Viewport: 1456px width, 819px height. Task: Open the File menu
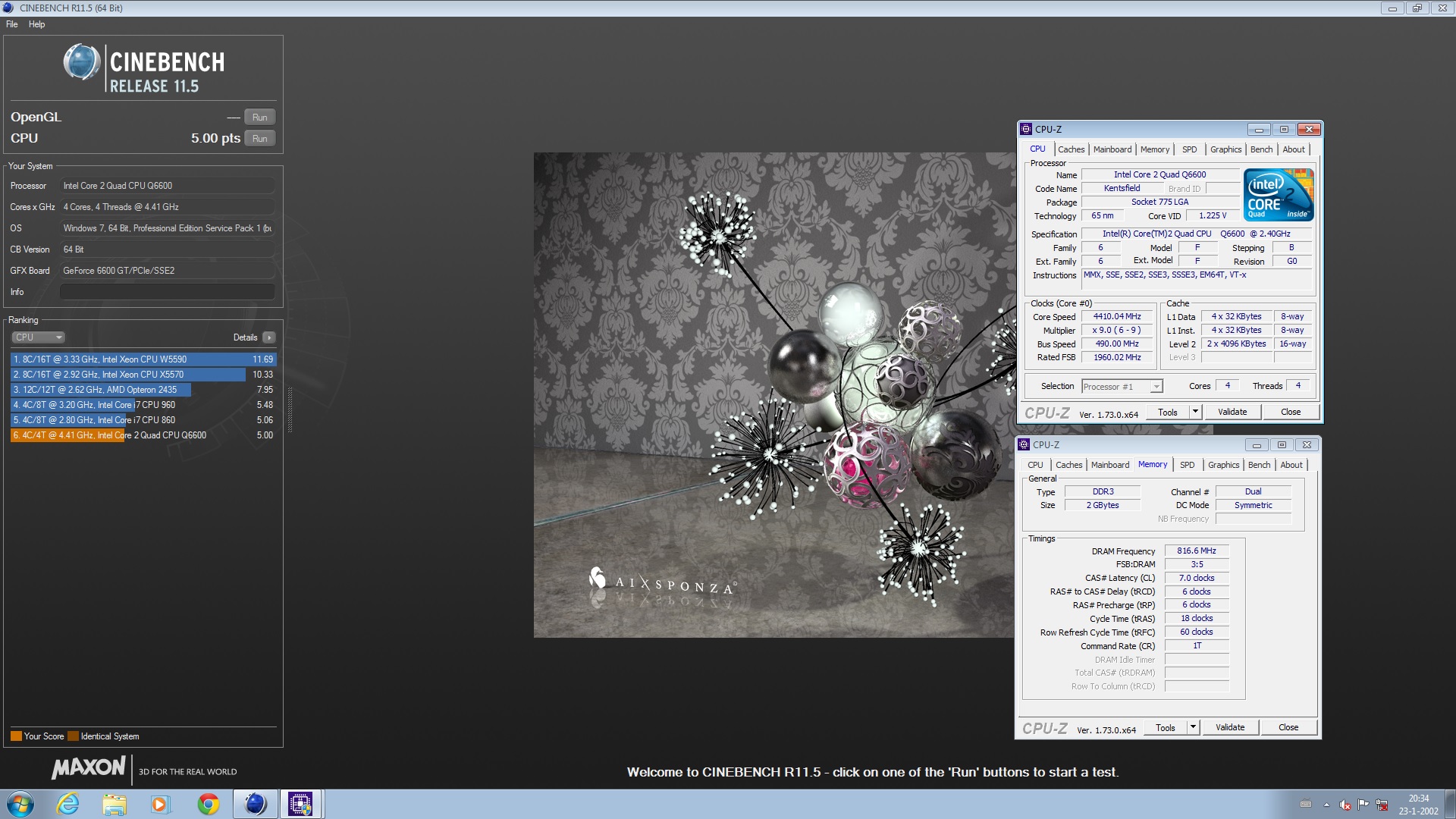click(12, 24)
